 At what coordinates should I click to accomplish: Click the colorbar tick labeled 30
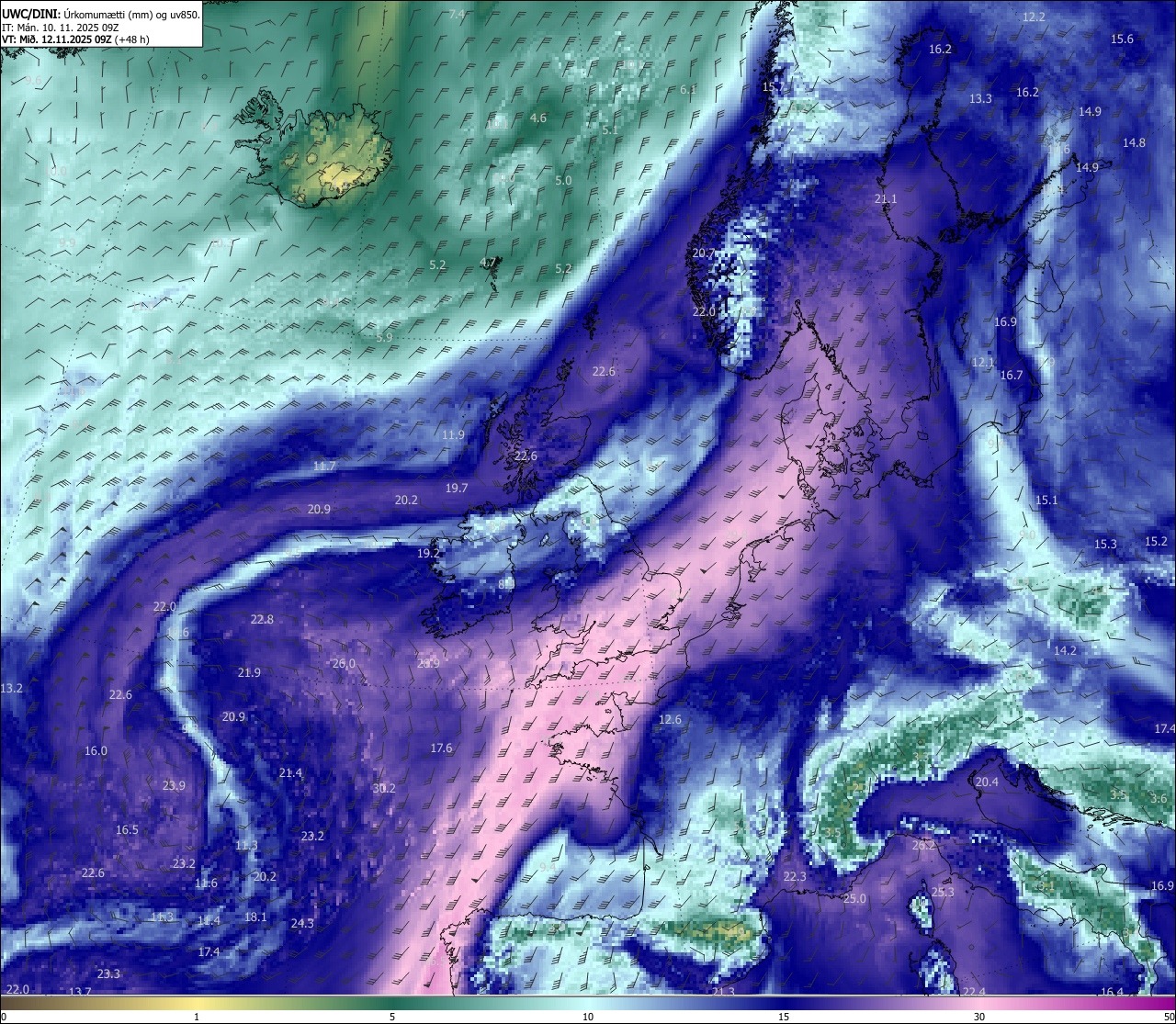click(979, 1017)
